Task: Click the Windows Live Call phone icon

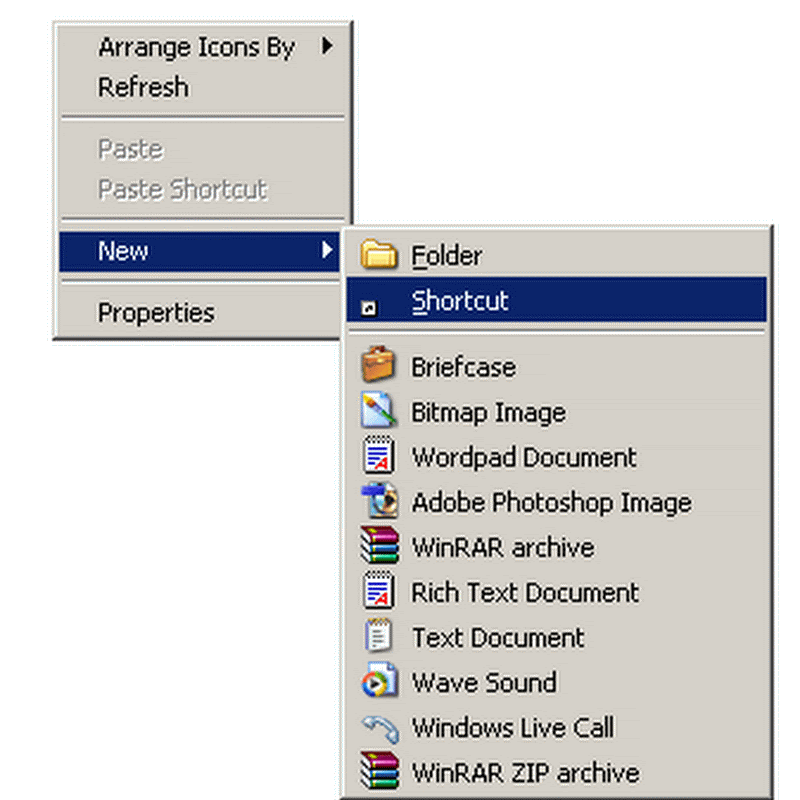Action: pyautogui.click(x=379, y=728)
